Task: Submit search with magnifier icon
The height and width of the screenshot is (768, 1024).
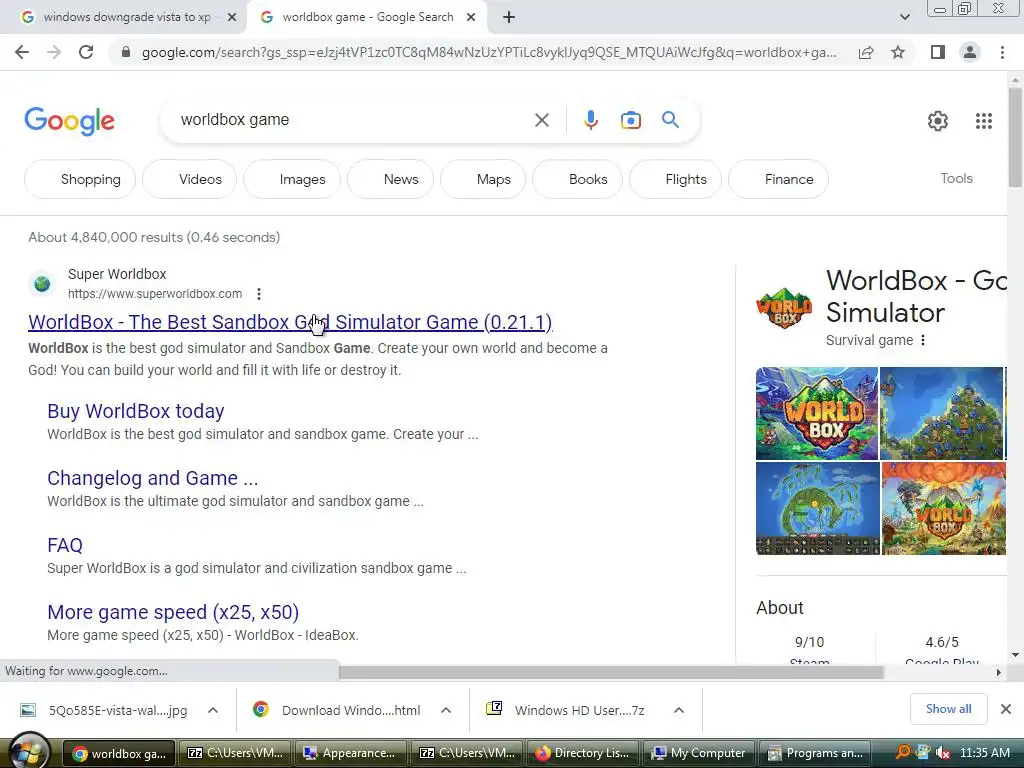Action: (x=670, y=120)
